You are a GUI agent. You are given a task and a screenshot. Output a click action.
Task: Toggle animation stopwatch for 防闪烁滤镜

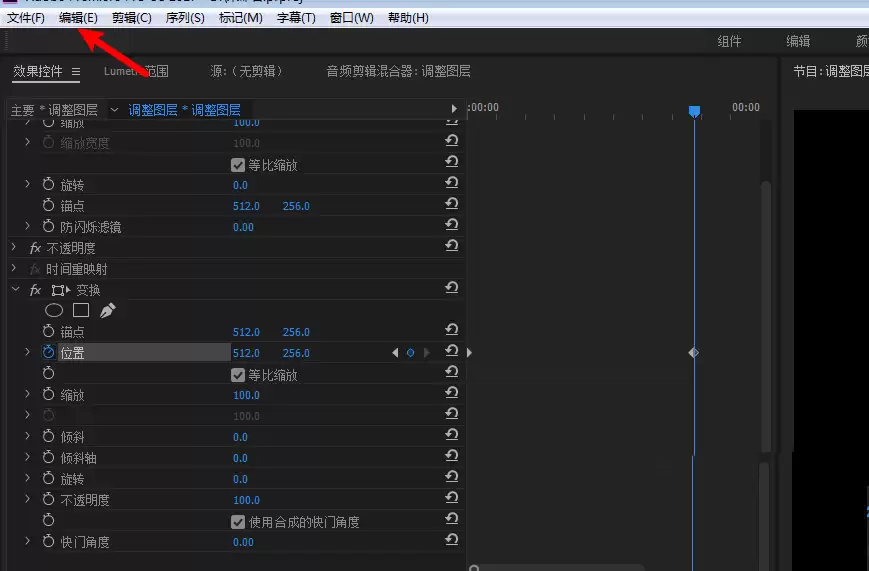[x=49, y=226]
